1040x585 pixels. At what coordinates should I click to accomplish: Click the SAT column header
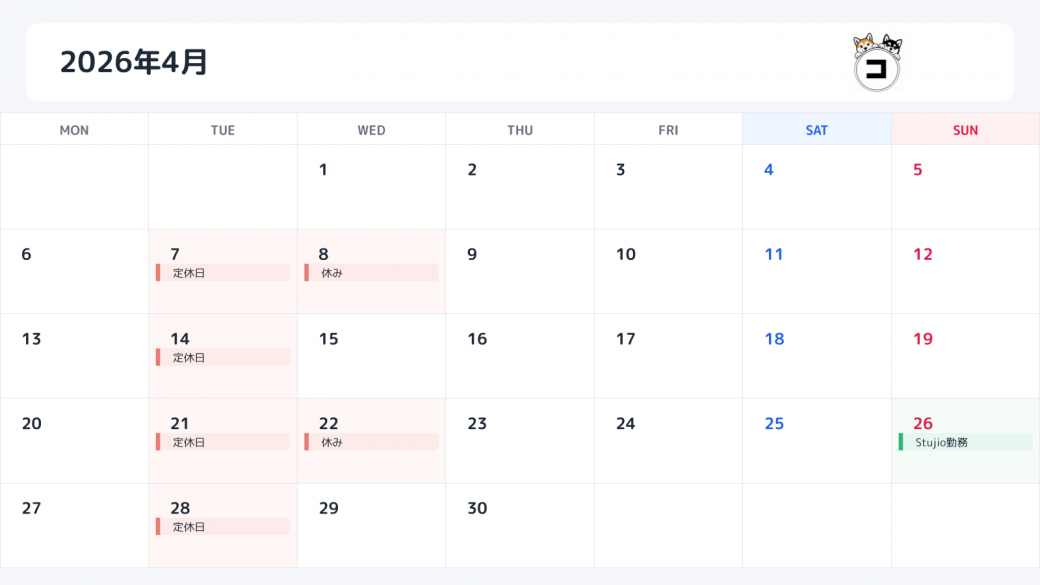[x=816, y=130]
